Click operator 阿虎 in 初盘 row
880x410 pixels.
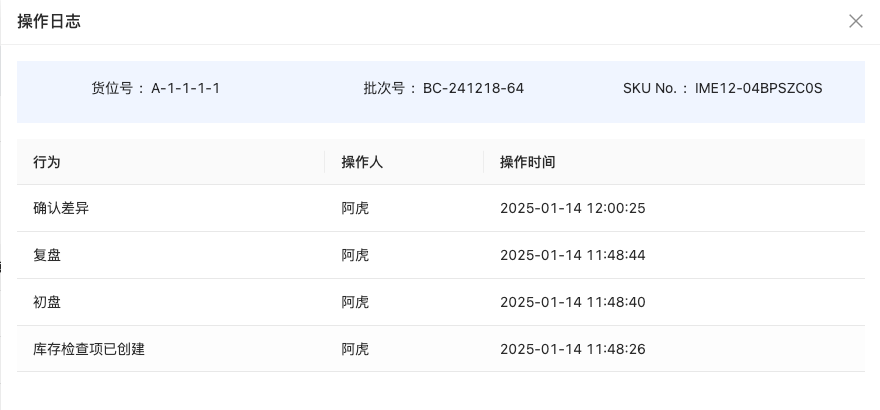(355, 302)
